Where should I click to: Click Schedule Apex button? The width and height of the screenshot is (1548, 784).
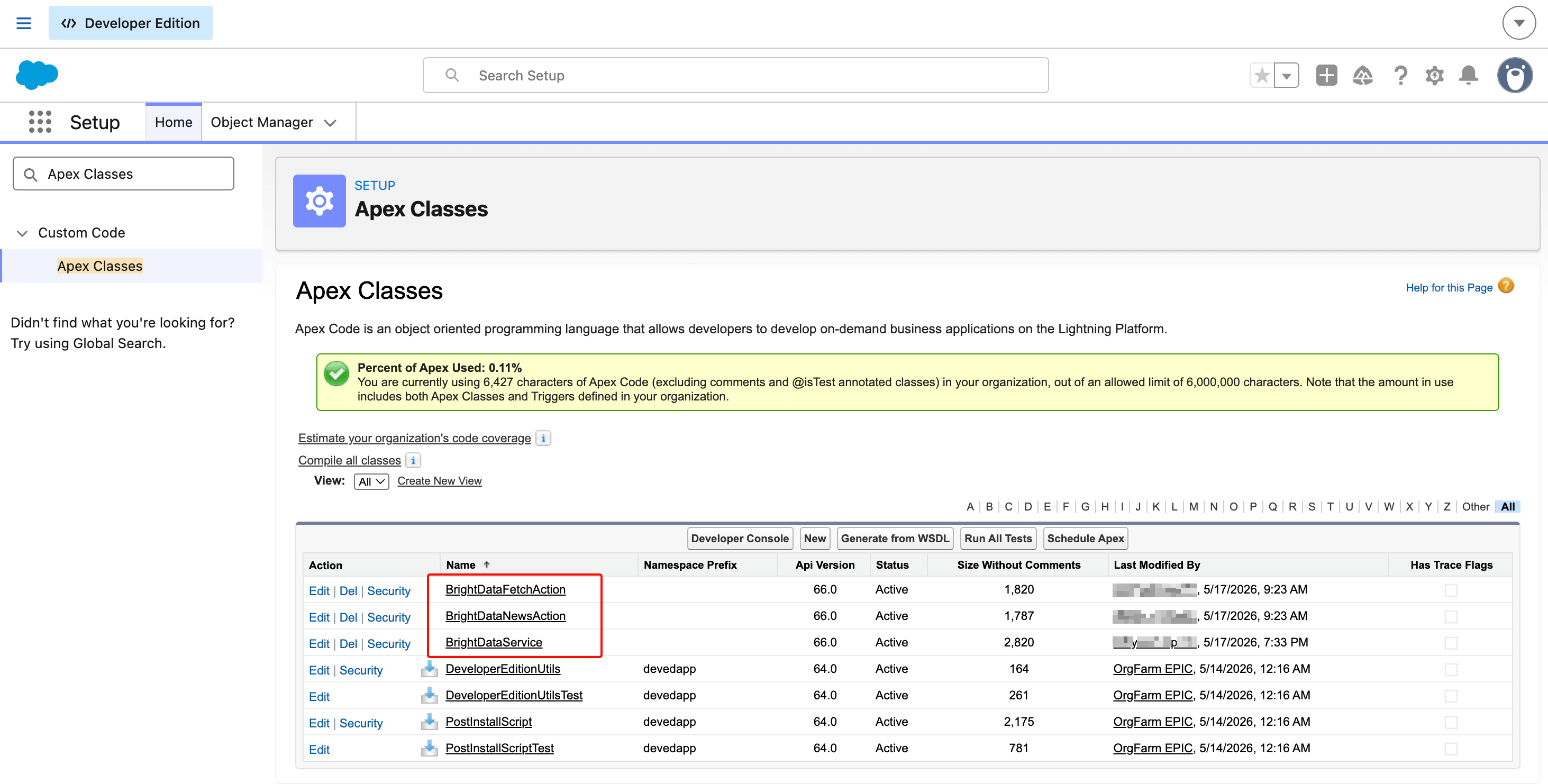[x=1085, y=539]
